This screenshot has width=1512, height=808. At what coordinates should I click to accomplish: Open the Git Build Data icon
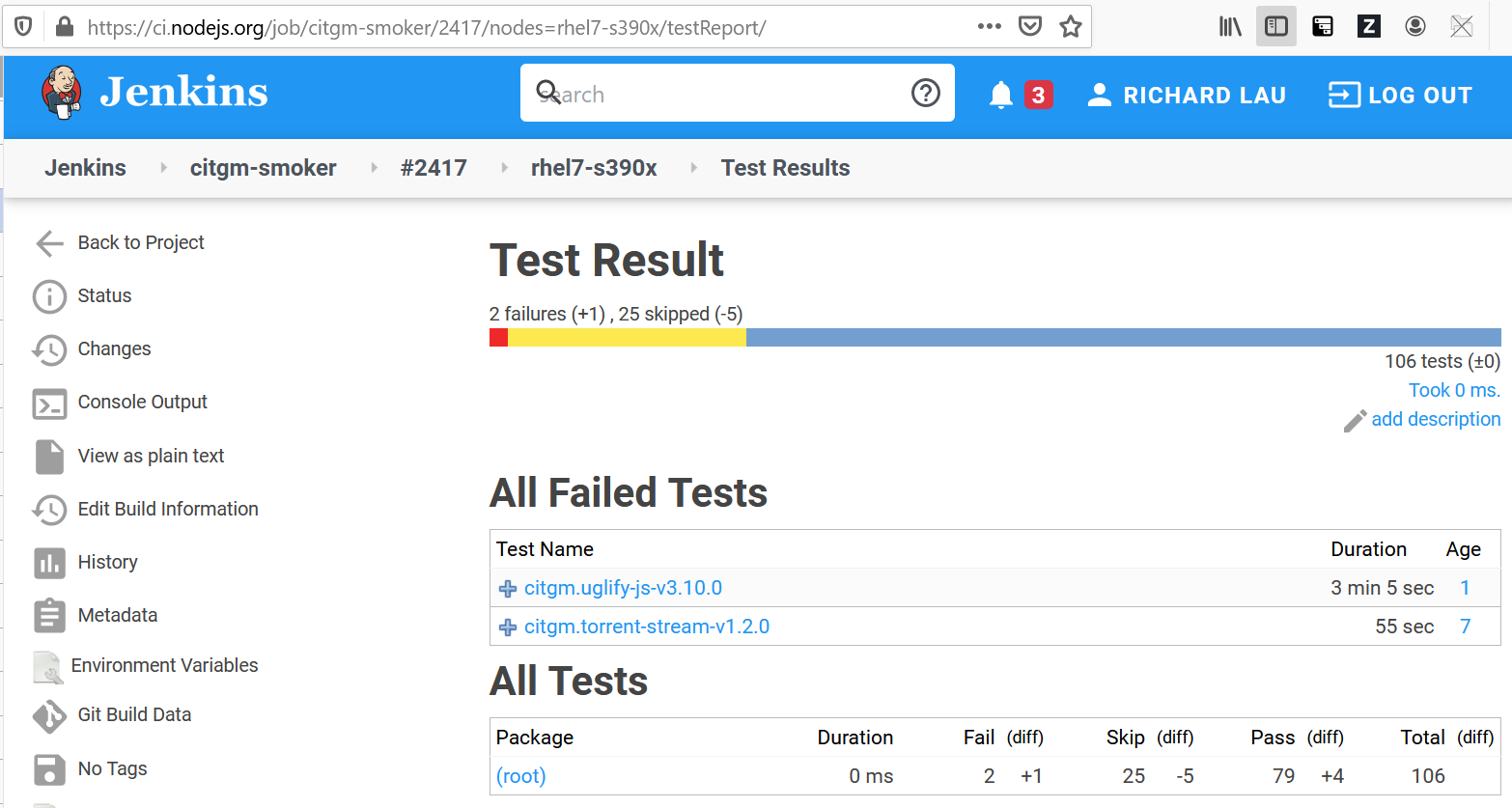click(49, 716)
